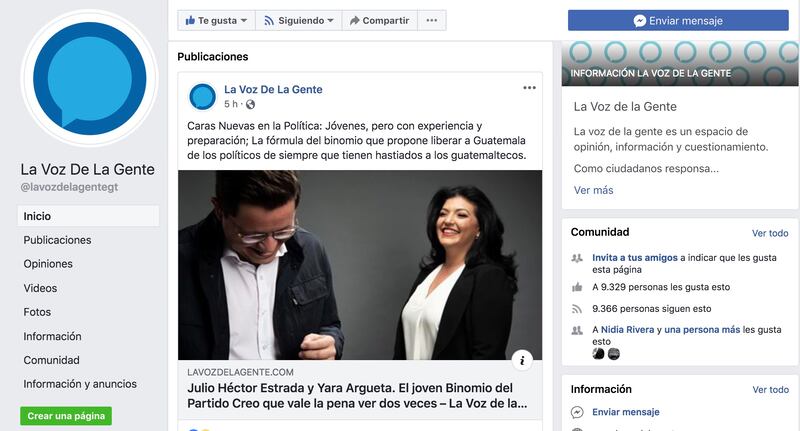Image resolution: width=800 pixels, height=431 pixels.
Task: Click the globe privacy icon on the post
Action: [250, 105]
